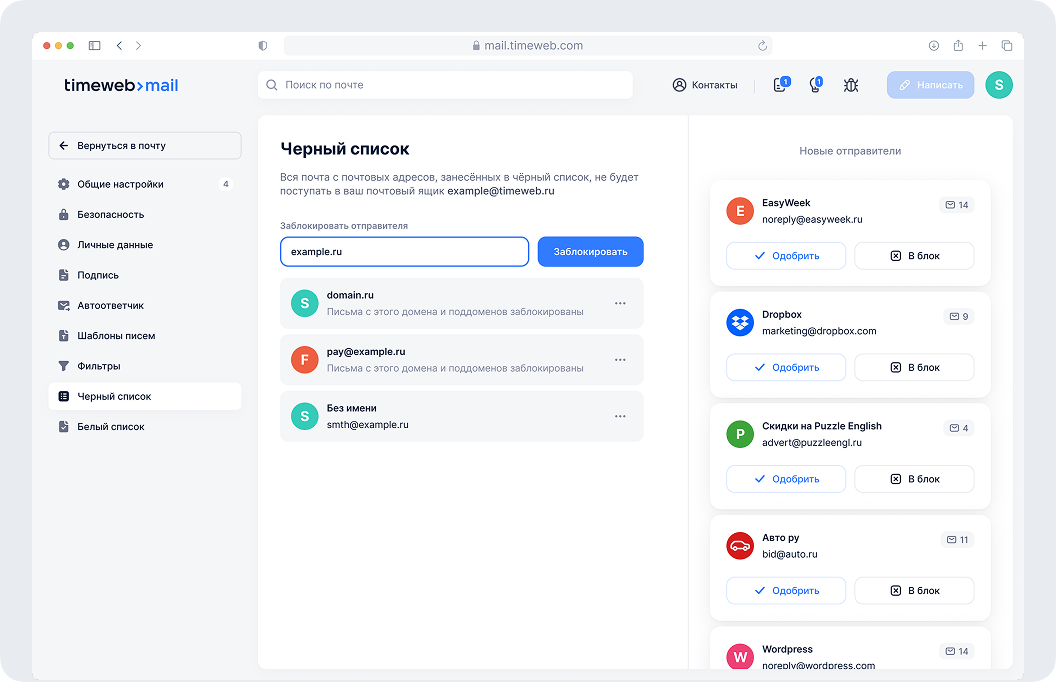Click the Поиск по почте search field

tap(445, 85)
